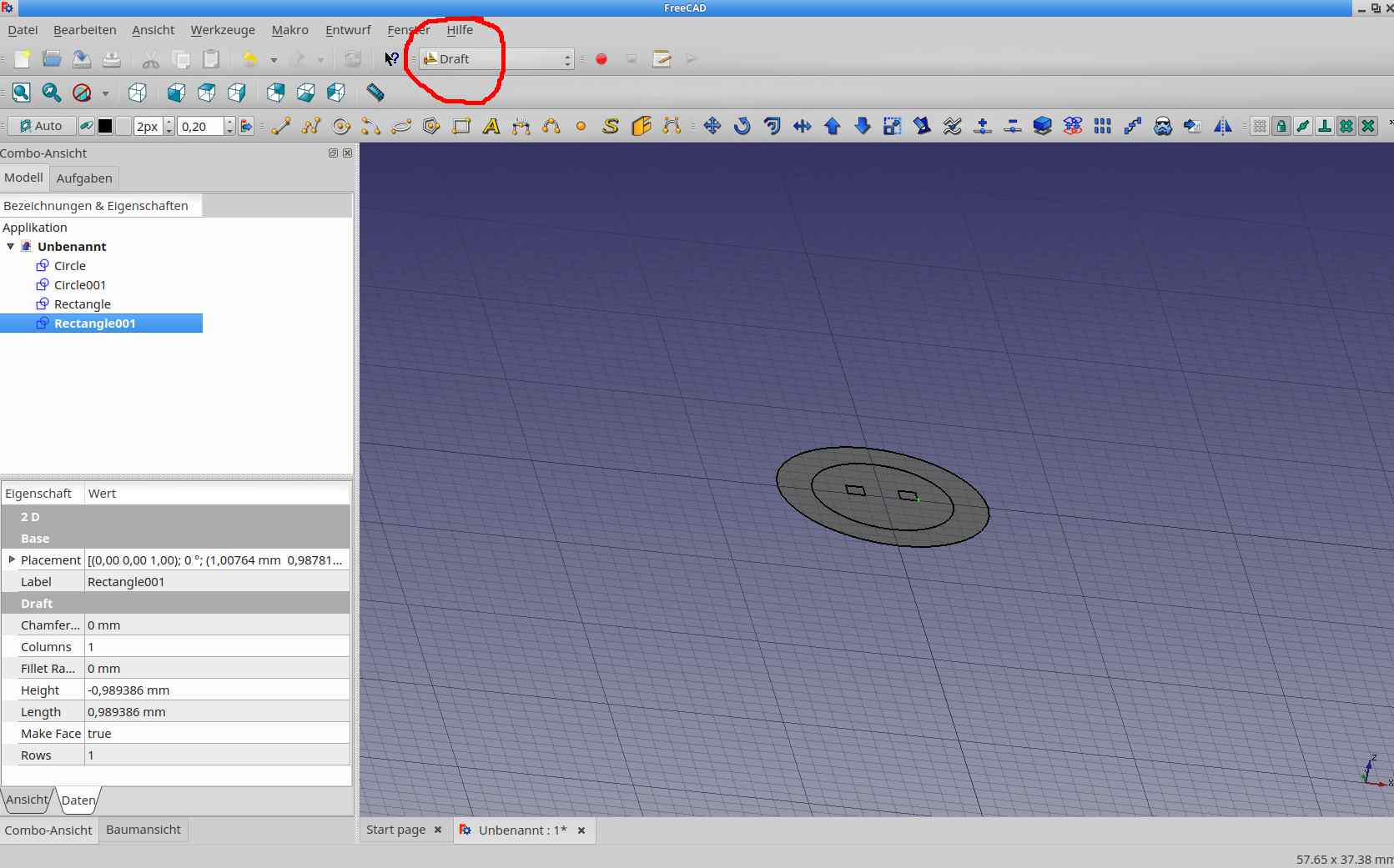Click the black line color swatch
This screenshot has height=868, width=1394.
coord(105,126)
